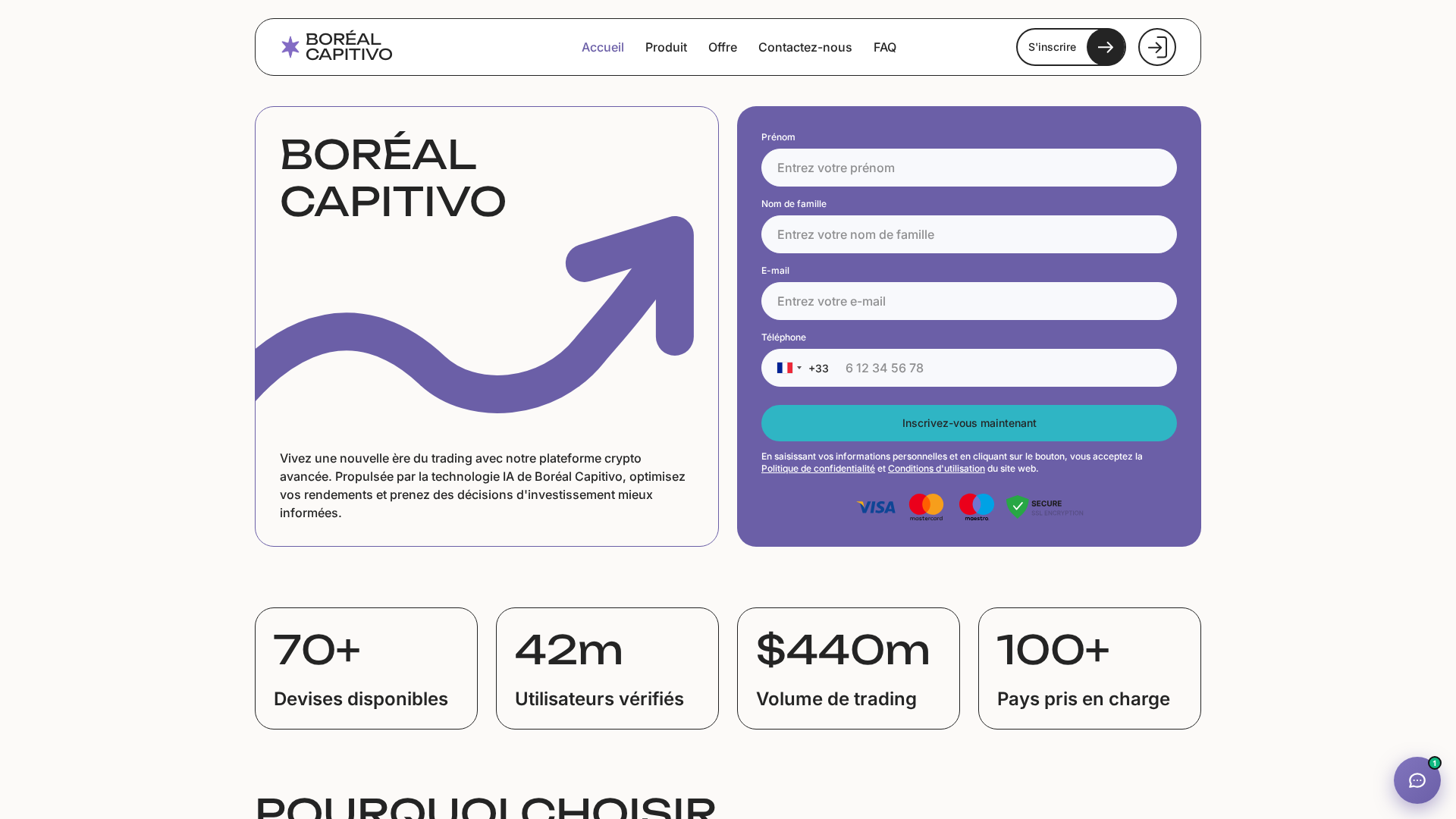Click the 100+ Pays pris en charge card

click(x=1090, y=668)
